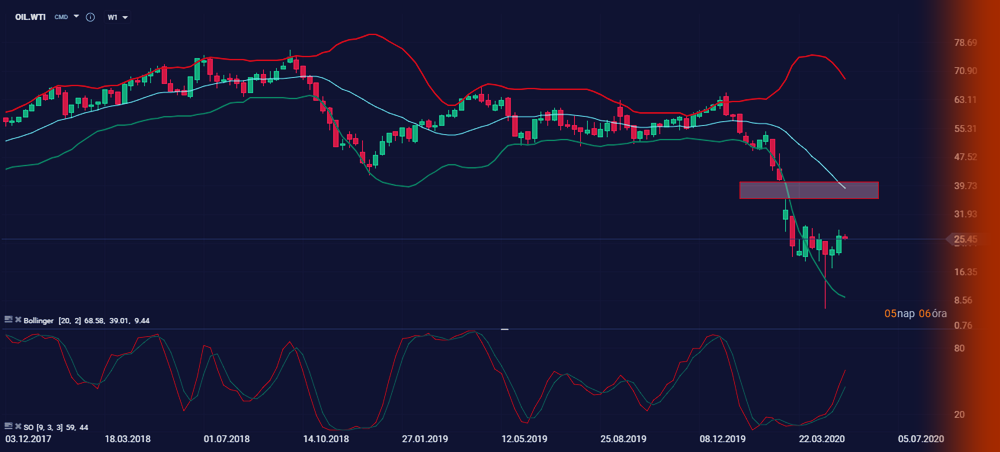The height and width of the screenshot is (452, 1000).
Task: Click the 80 level on stochastic axis
Action: [959, 348]
